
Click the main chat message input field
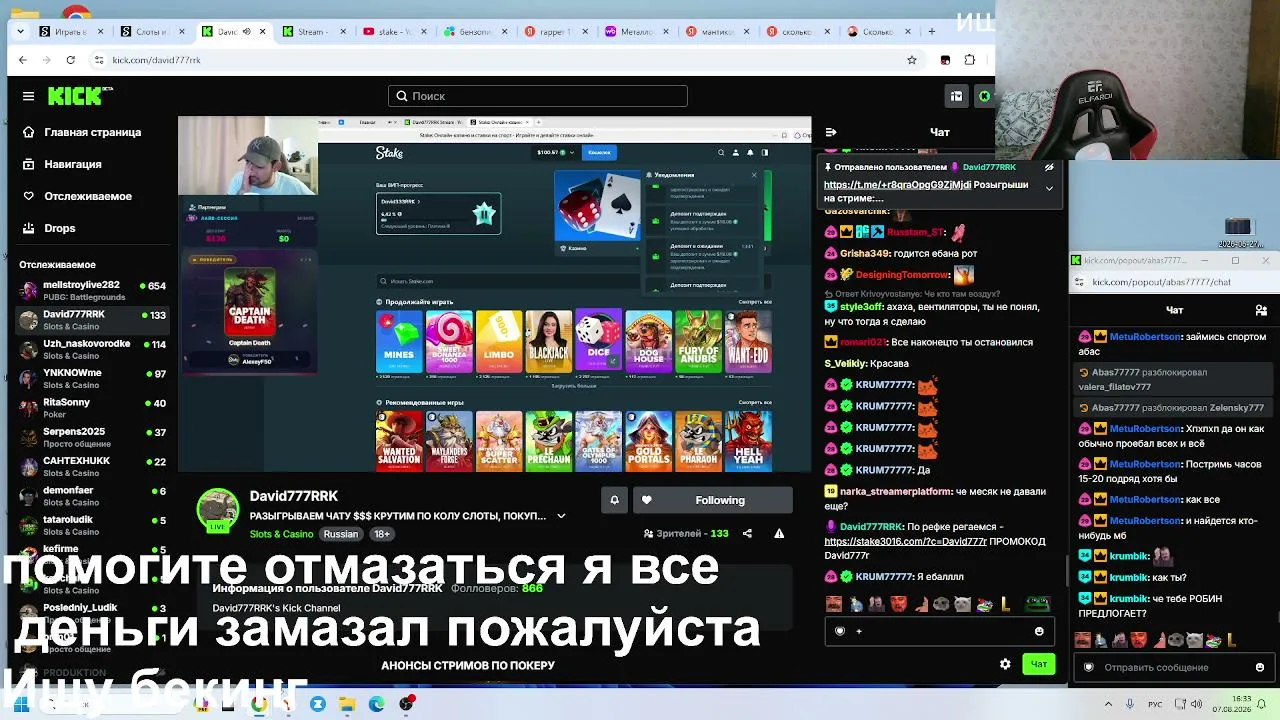pos(940,631)
